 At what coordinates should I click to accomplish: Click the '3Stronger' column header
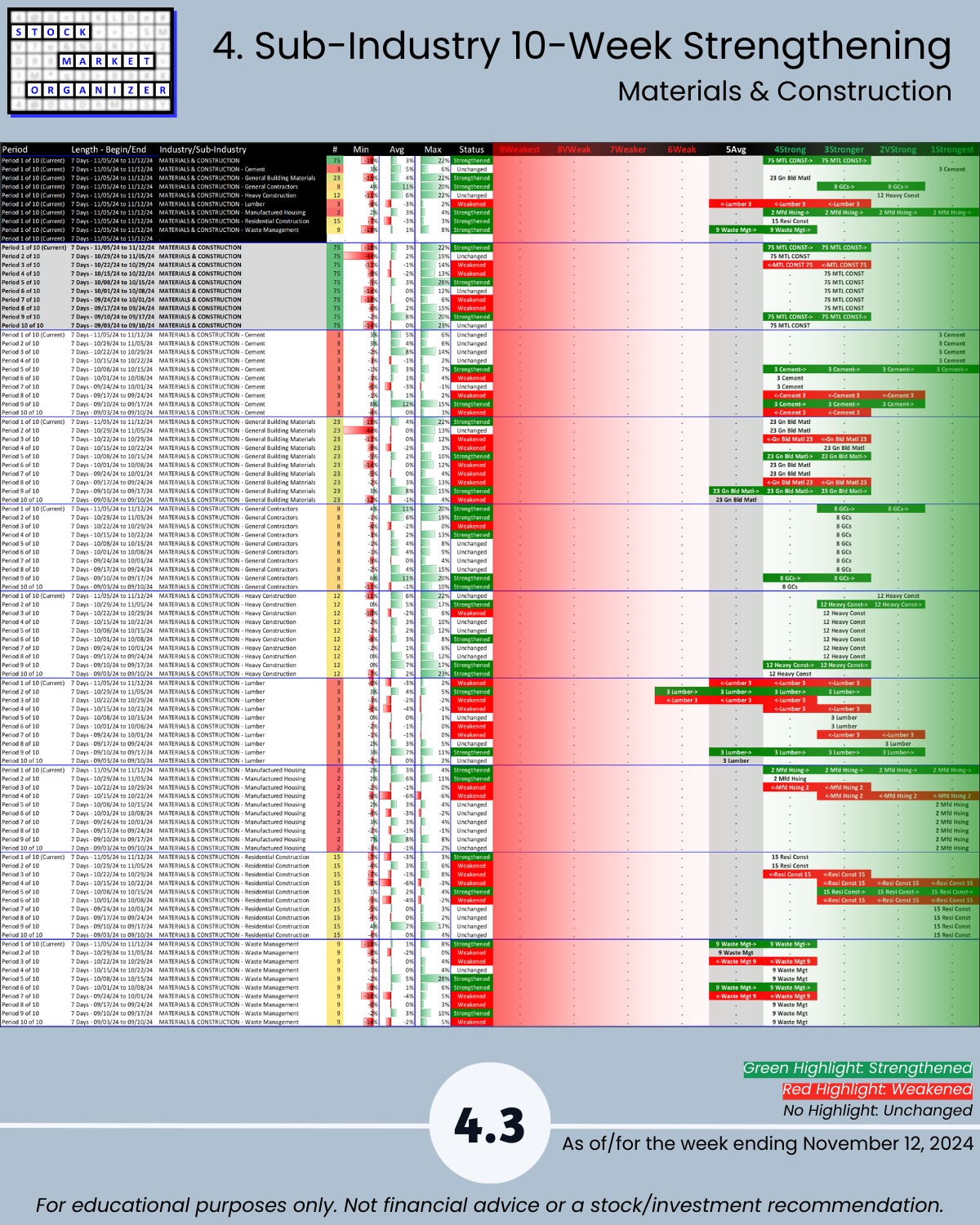[844, 149]
